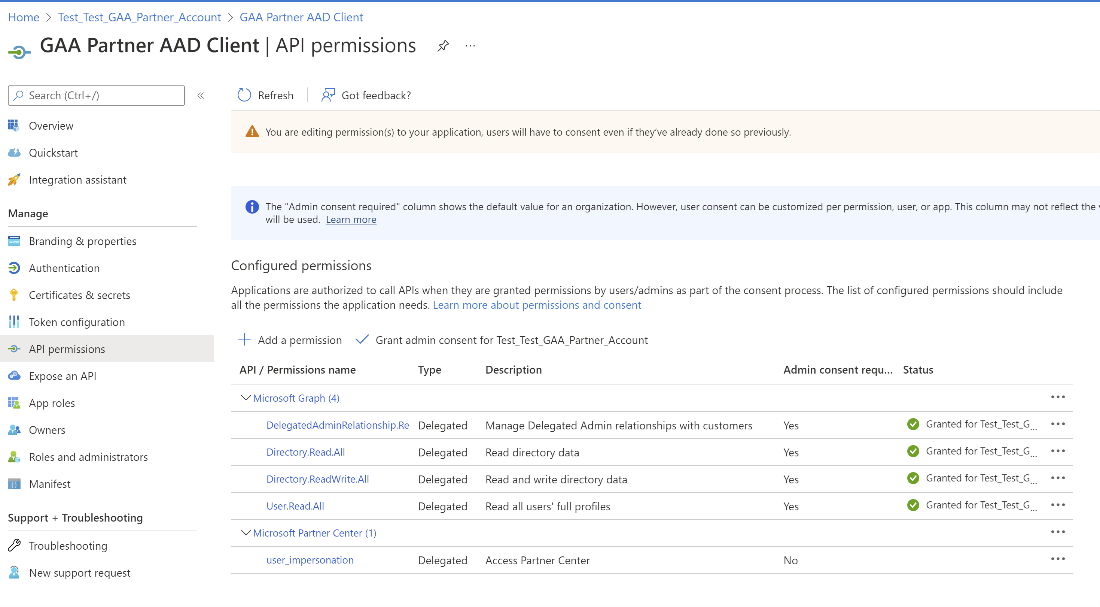Open the more options ellipsis beside the title
Screen dimensions: 1100x607
point(470,46)
